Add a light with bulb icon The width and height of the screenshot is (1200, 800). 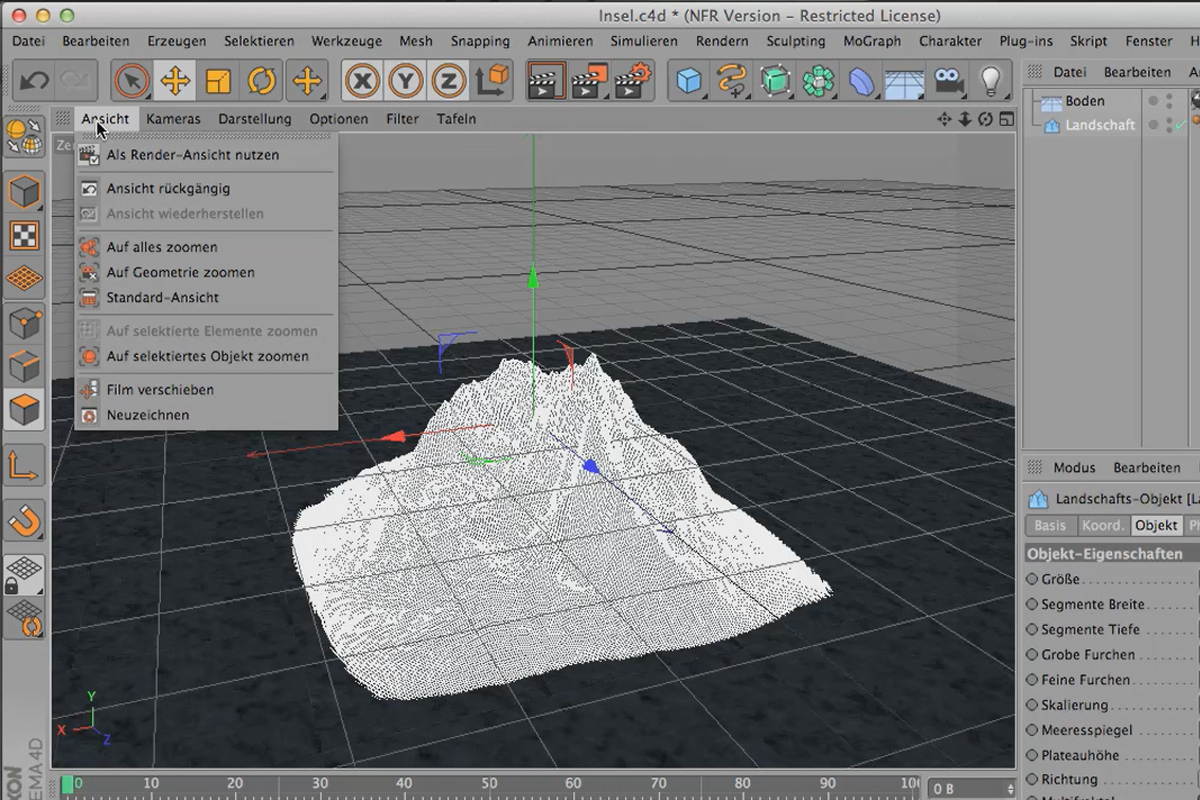pos(990,81)
